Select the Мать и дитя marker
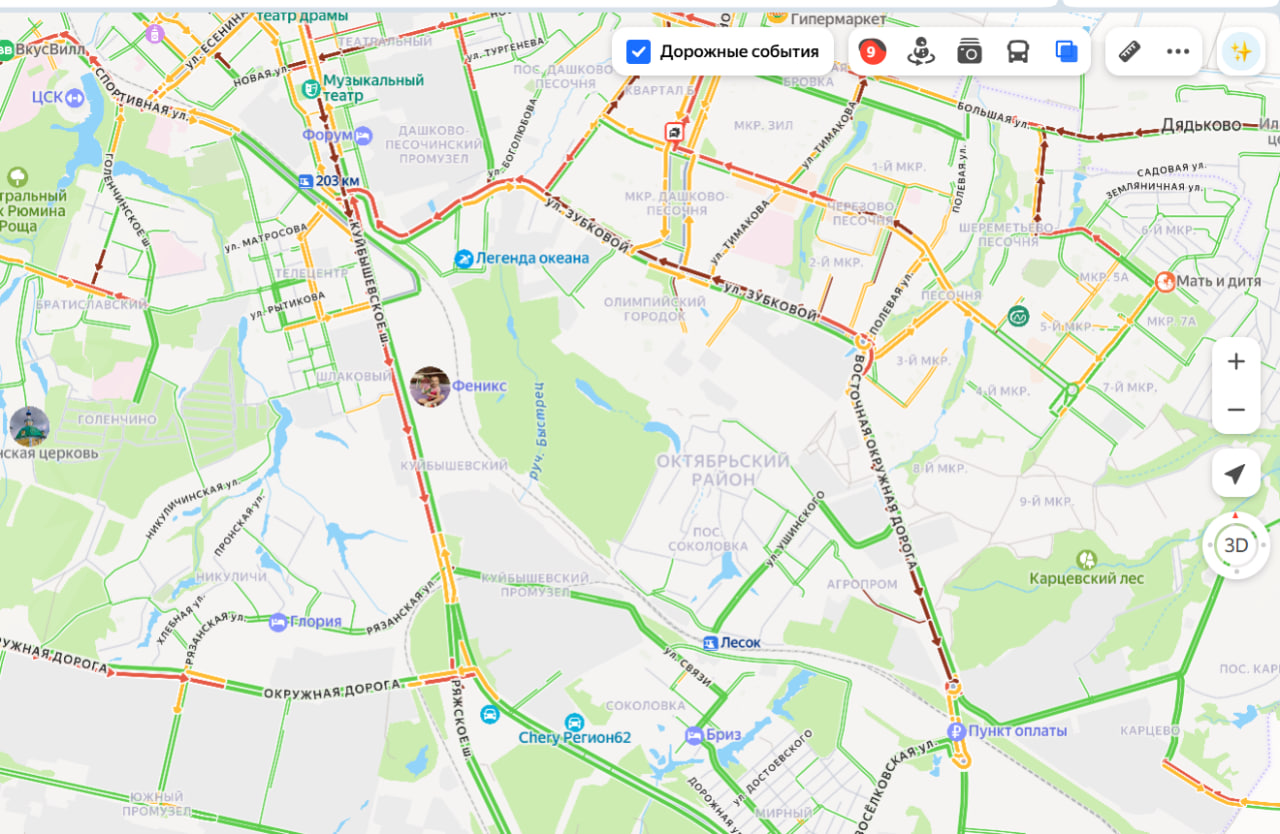The height and width of the screenshot is (834, 1280). 1165,282
